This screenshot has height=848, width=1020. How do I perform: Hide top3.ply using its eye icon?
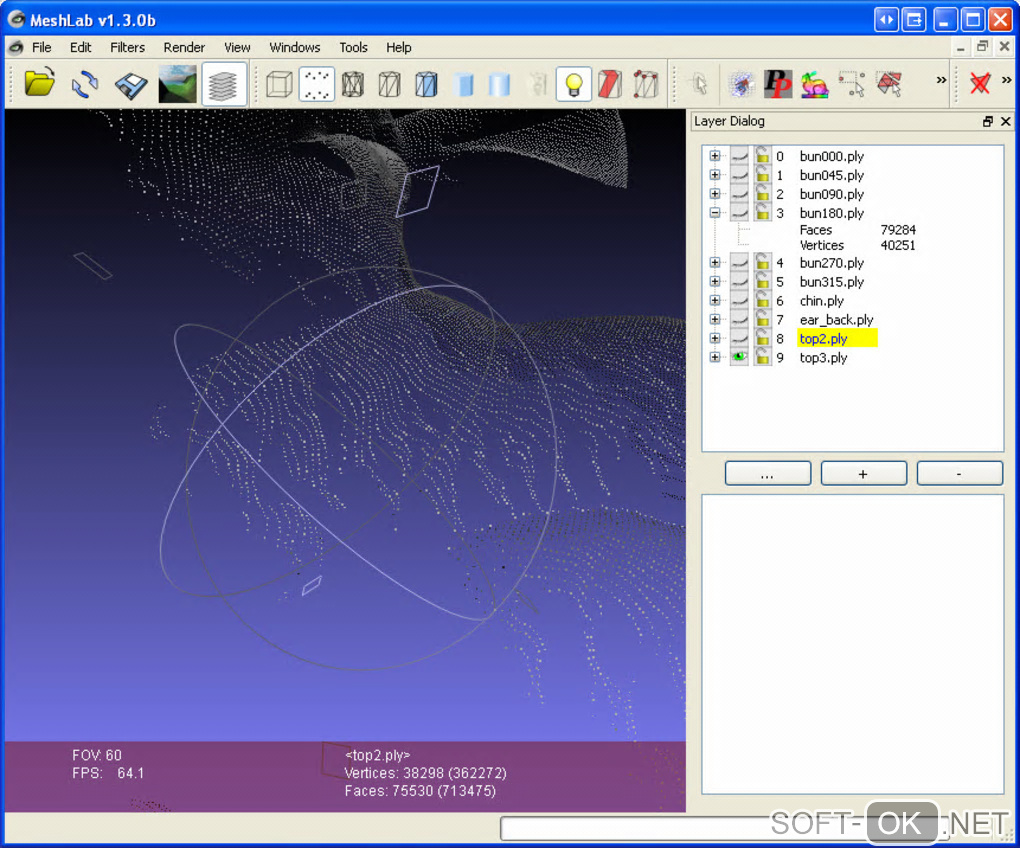pos(739,357)
